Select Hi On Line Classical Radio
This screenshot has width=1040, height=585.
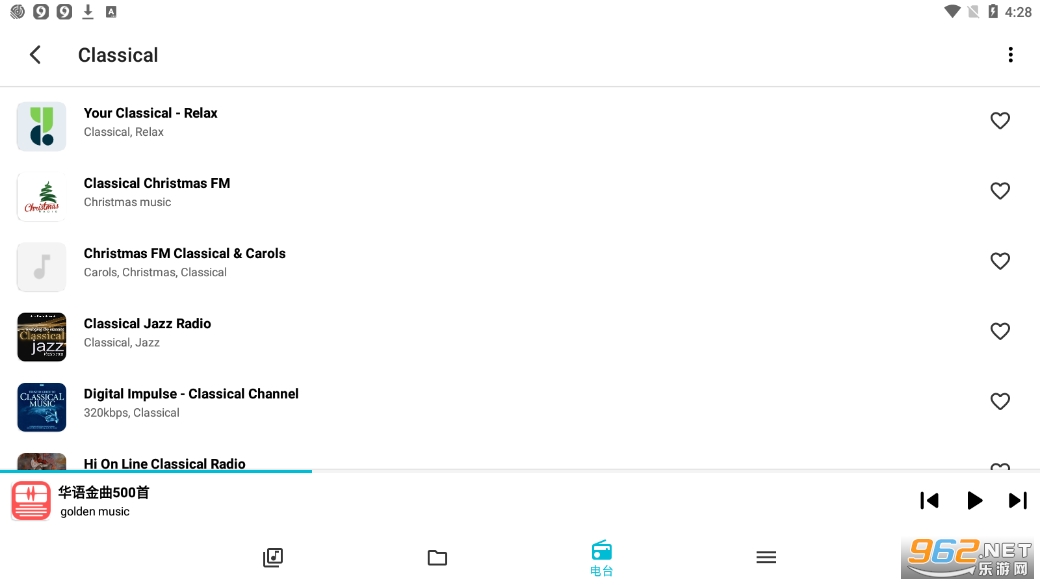click(x=164, y=464)
